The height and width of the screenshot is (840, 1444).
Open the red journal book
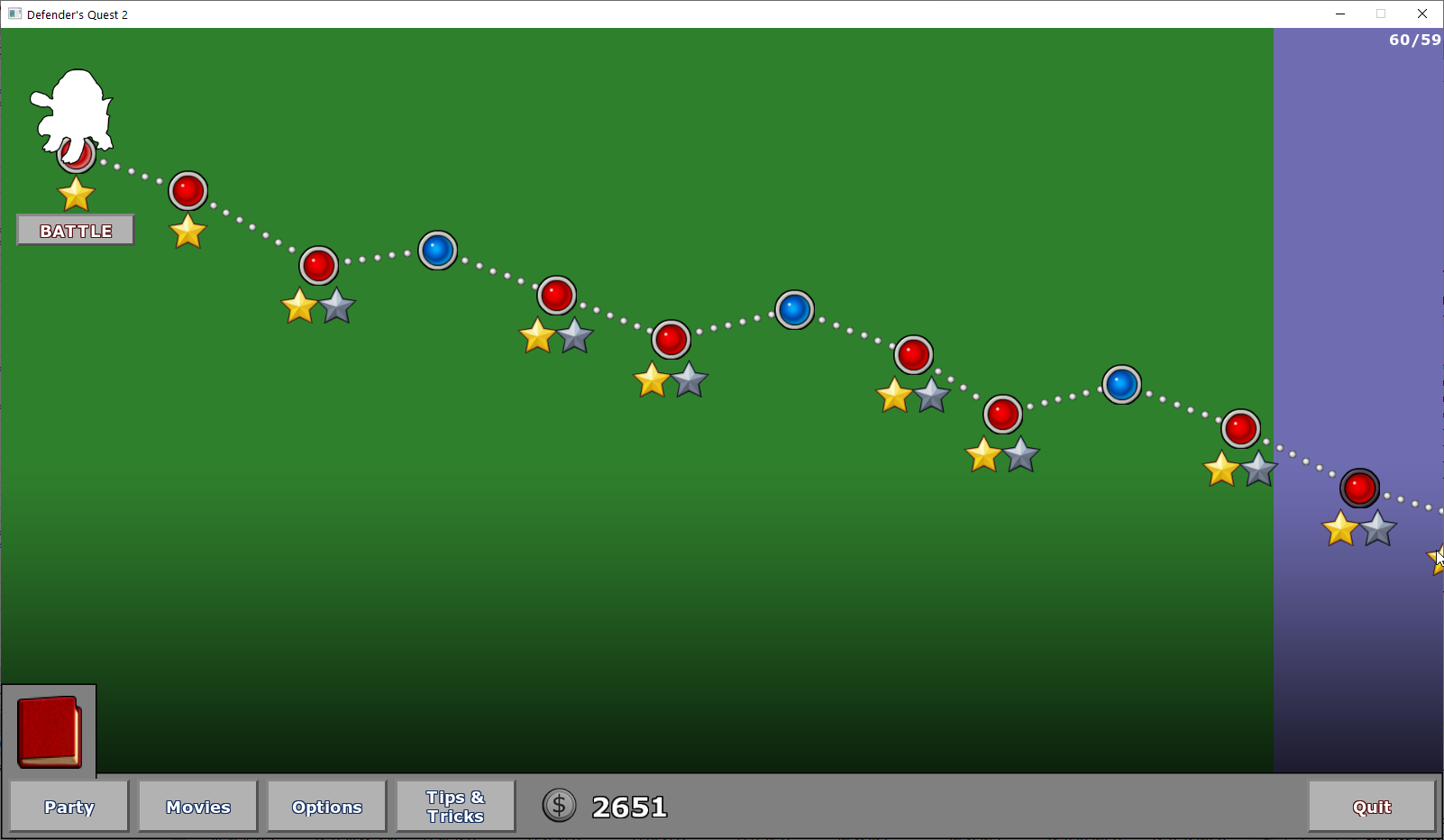click(x=50, y=731)
